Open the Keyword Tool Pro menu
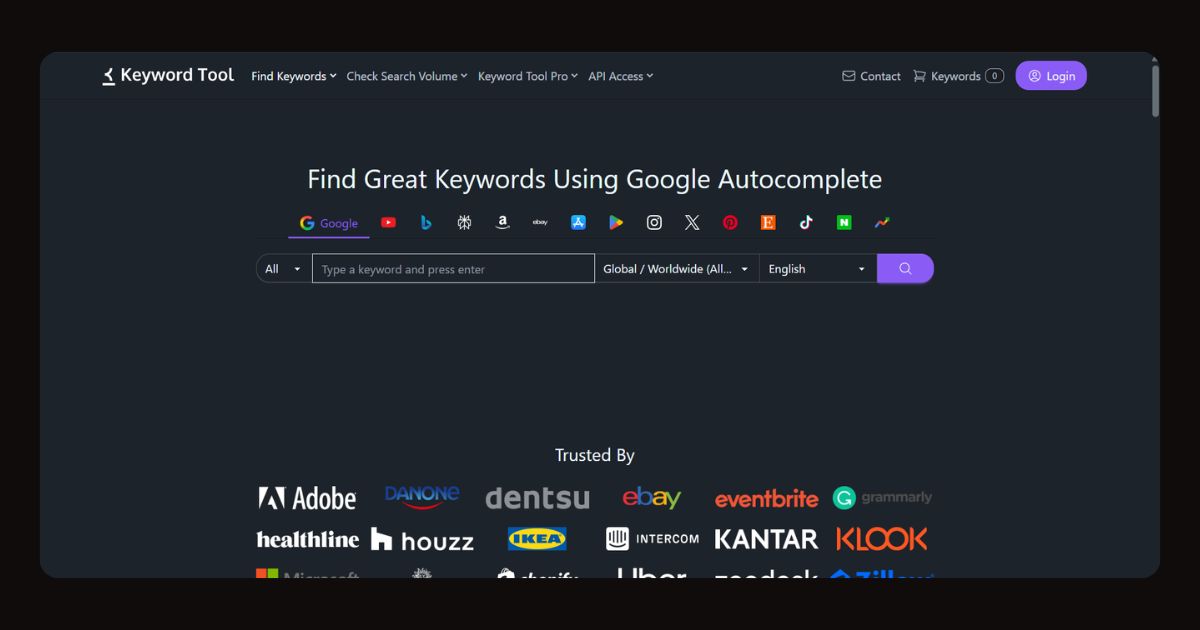 [x=528, y=76]
